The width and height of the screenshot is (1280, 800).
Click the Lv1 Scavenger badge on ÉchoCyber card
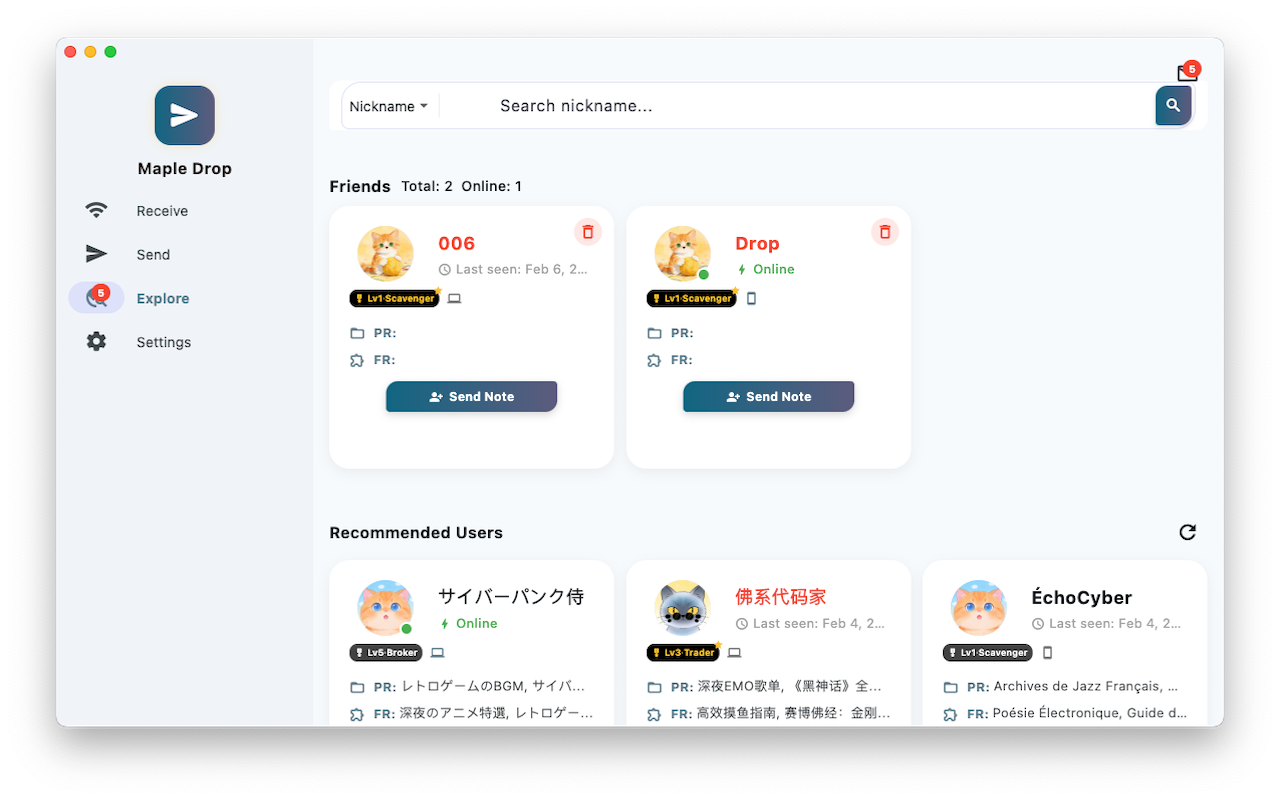coord(988,652)
